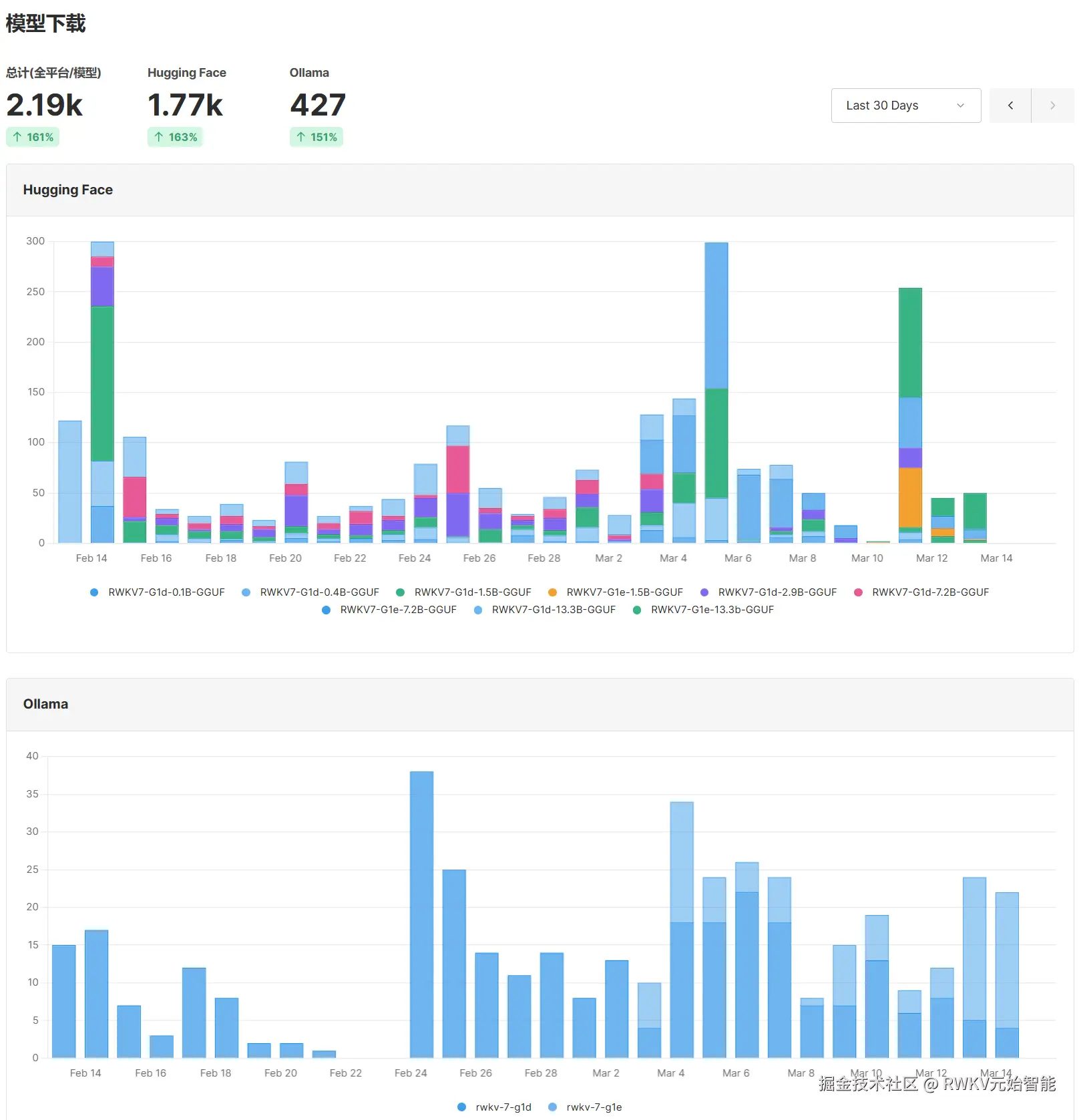1083x1120 pixels.
Task: Toggle RWKV7-G1d-0.4B-GGUF legend series
Action: click(x=310, y=592)
